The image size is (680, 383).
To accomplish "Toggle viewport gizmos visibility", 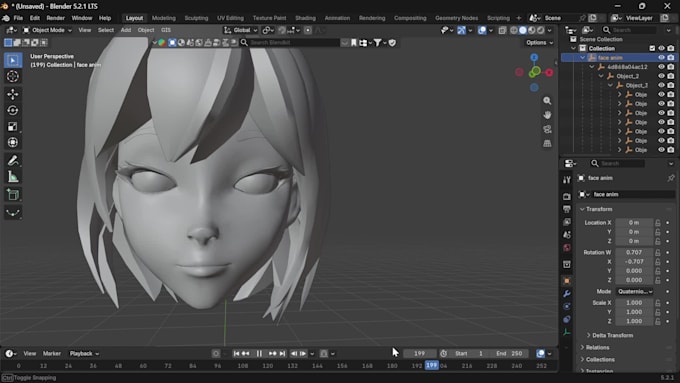I will click(461, 30).
